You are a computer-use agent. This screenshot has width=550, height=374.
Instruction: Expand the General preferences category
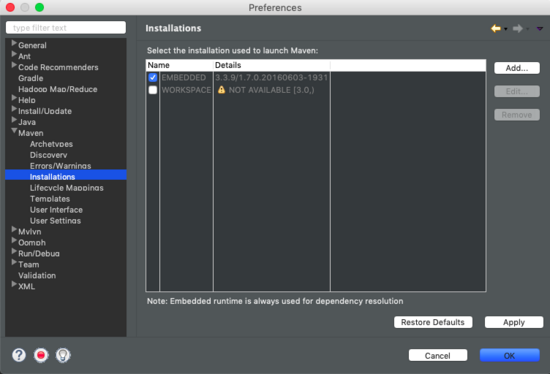click(x=14, y=43)
